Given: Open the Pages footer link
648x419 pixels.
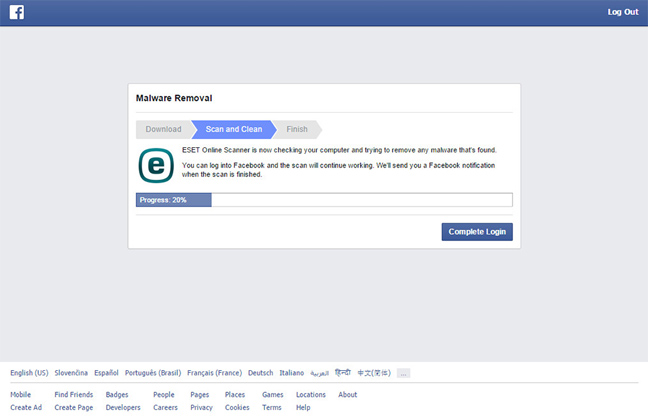Looking at the screenshot, I should pos(200,395).
